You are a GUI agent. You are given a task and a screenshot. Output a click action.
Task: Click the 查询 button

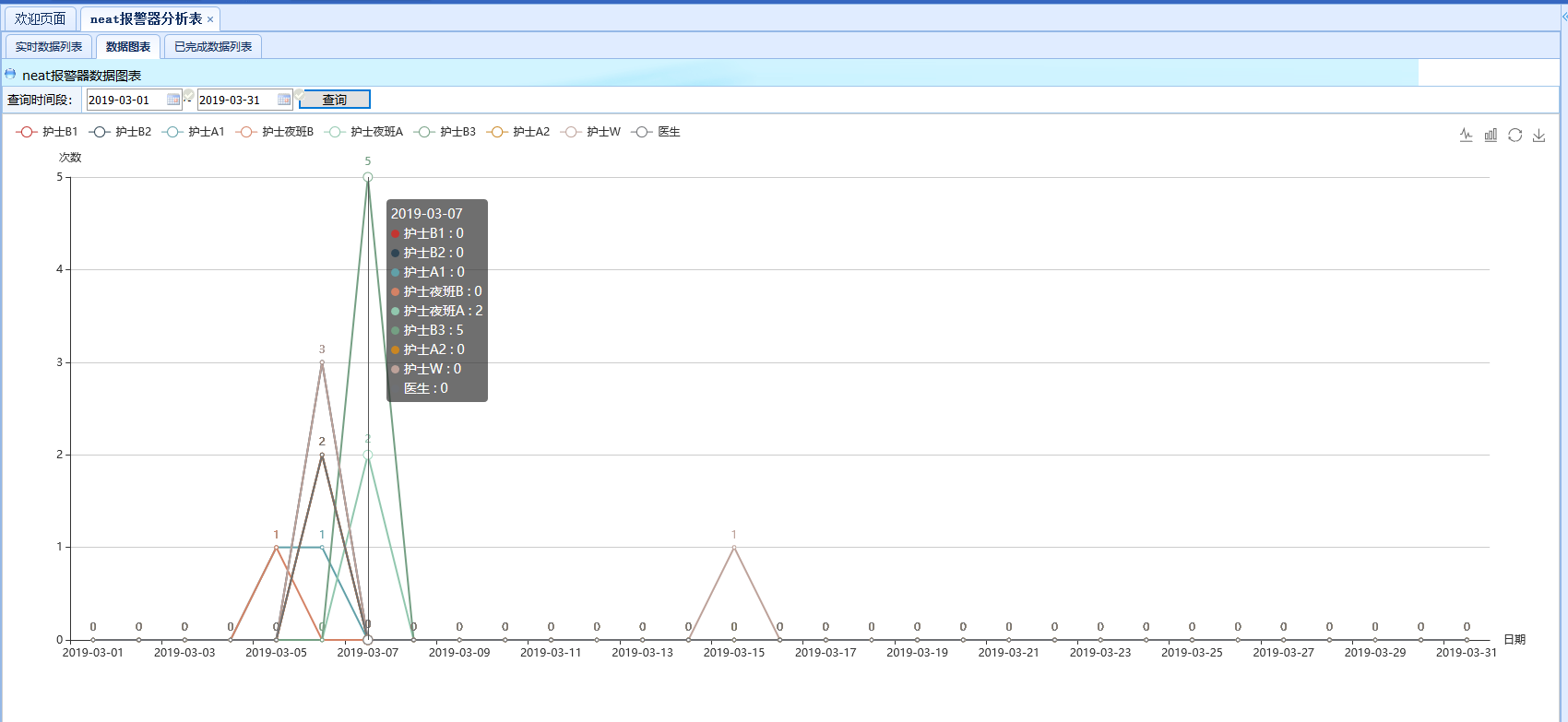[x=334, y=100]
